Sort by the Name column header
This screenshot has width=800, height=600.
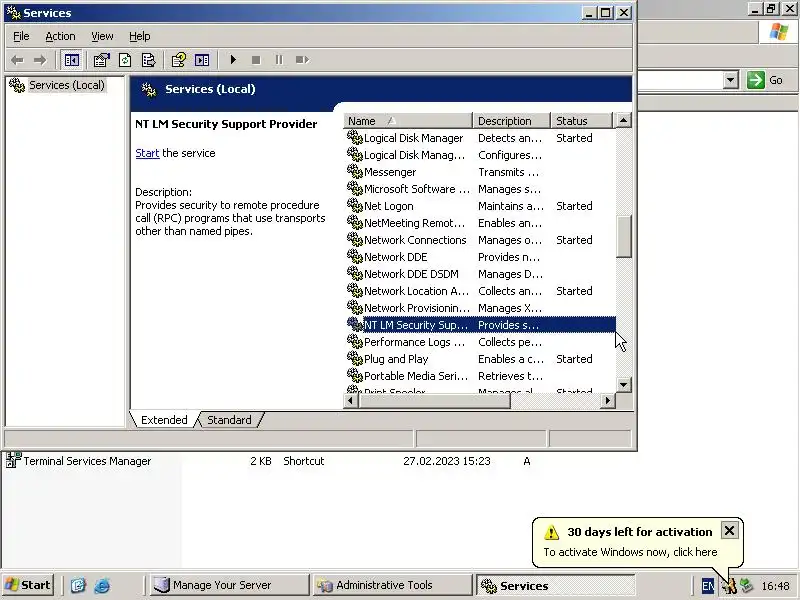(x=408, y=121)
